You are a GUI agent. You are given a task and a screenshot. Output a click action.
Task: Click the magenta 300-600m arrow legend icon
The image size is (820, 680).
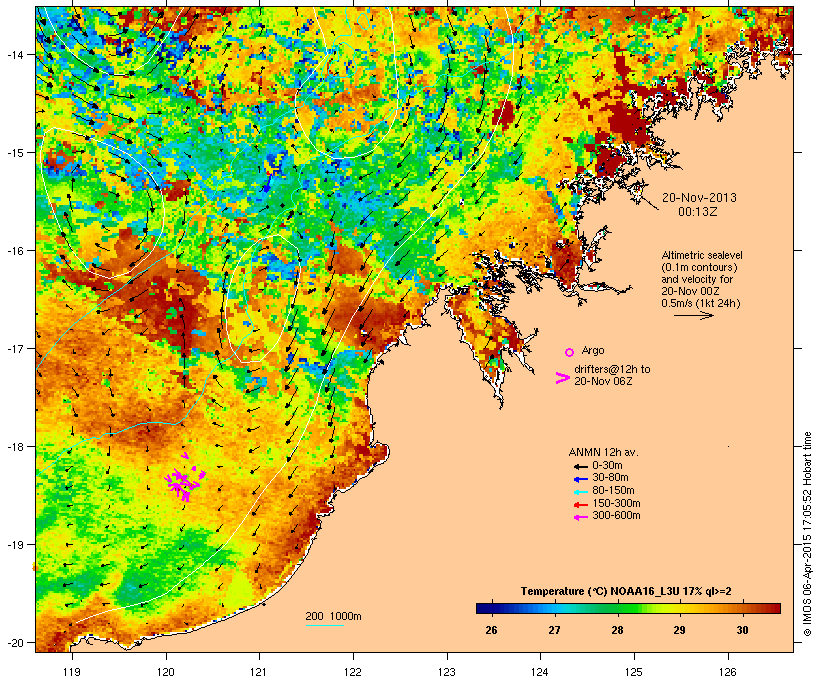(581, 517)
